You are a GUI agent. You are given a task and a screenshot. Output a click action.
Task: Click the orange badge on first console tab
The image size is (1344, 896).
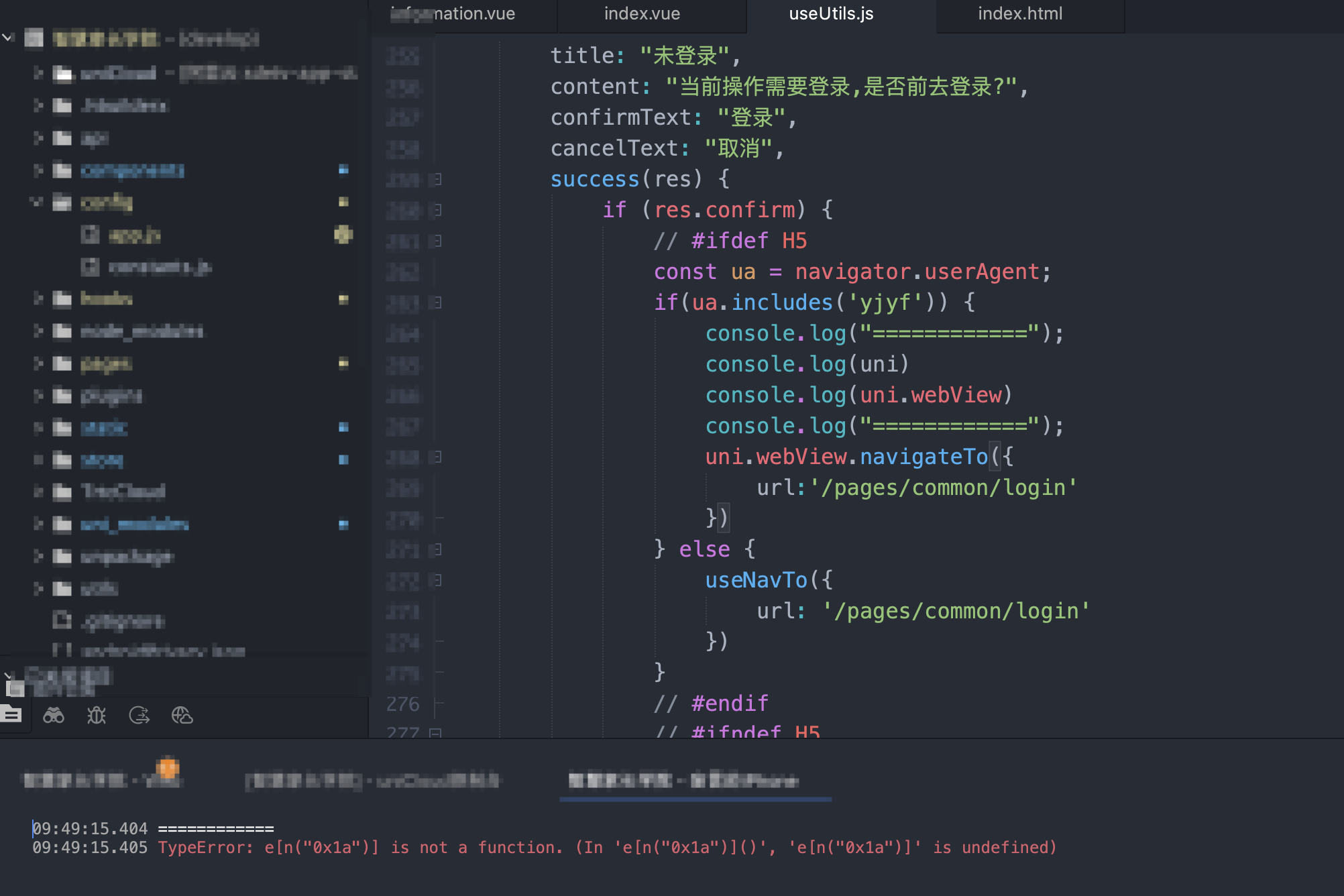point(168,768)
